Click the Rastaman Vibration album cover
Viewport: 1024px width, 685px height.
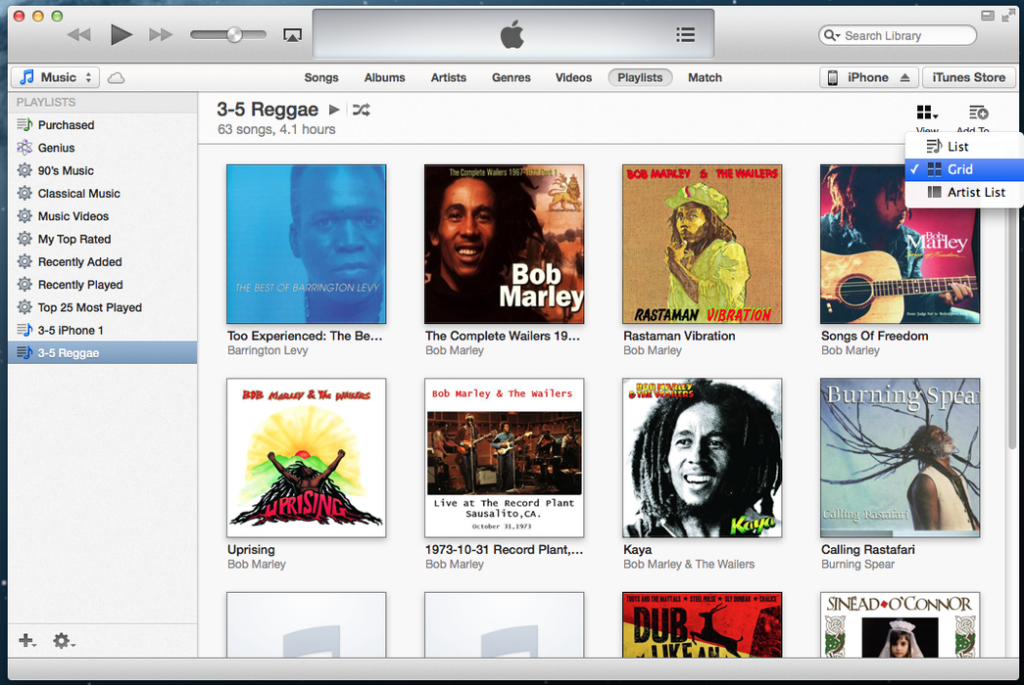coord(702,244)
